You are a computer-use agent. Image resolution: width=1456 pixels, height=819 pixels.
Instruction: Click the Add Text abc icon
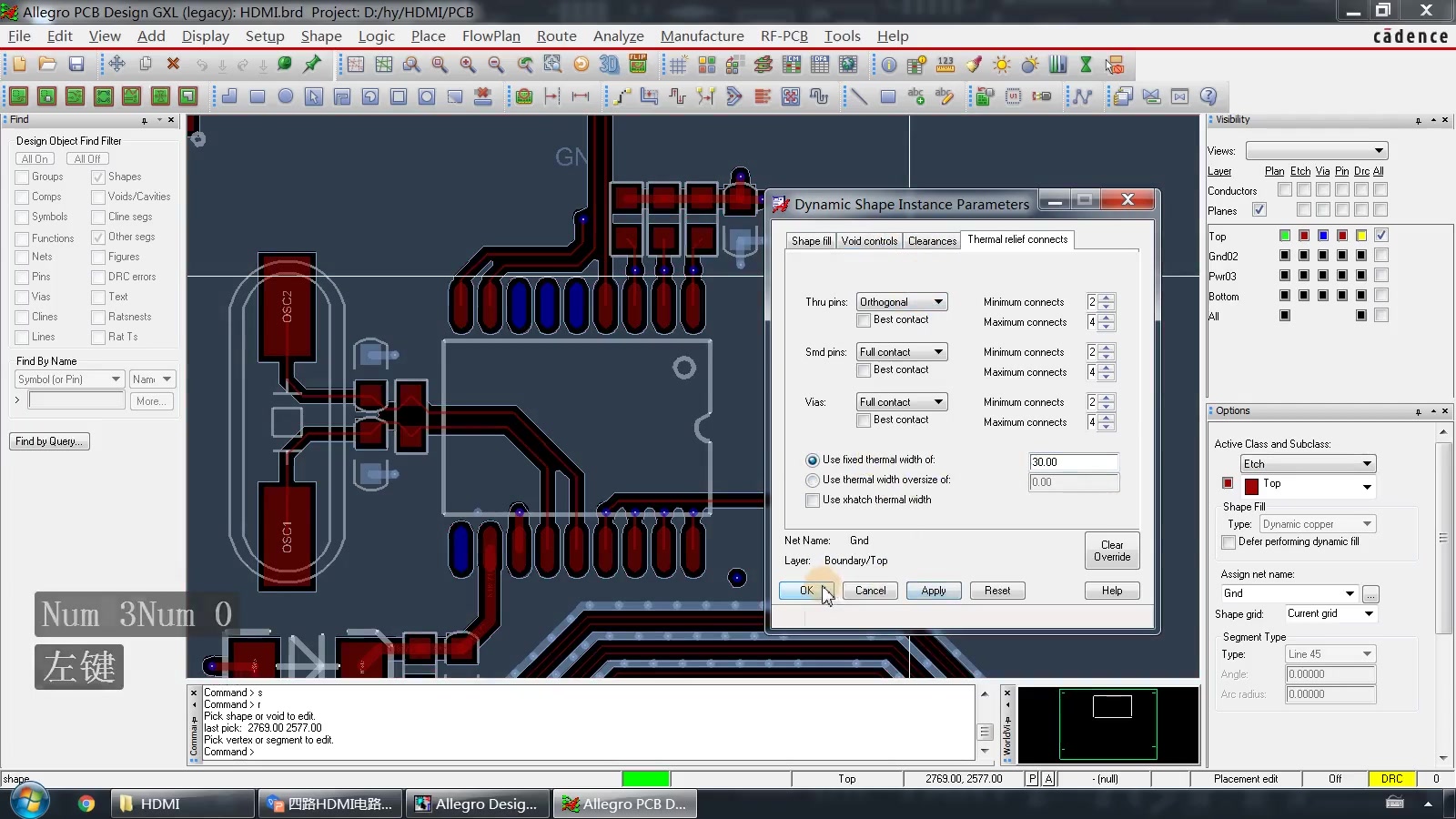coord(916,96)
